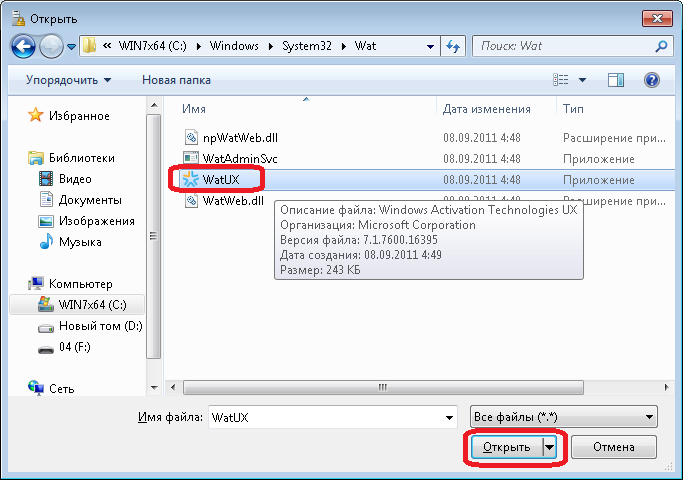Cancel with the Отмена button
Image resolution: width=683 pixels, height=480 pixels.
pos(613,447)
